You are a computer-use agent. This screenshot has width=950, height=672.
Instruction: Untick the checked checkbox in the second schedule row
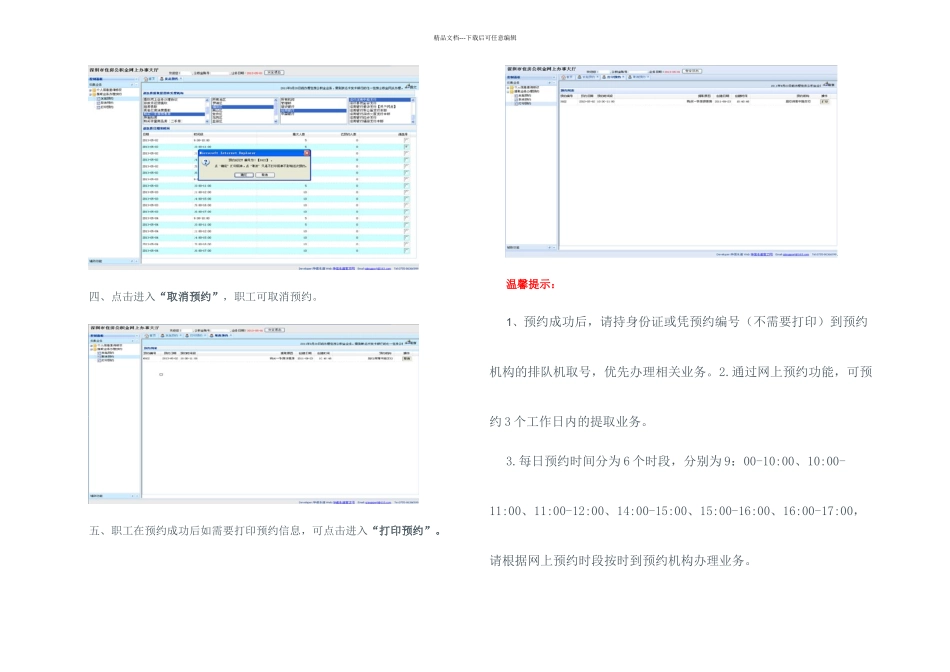[407, 147]
